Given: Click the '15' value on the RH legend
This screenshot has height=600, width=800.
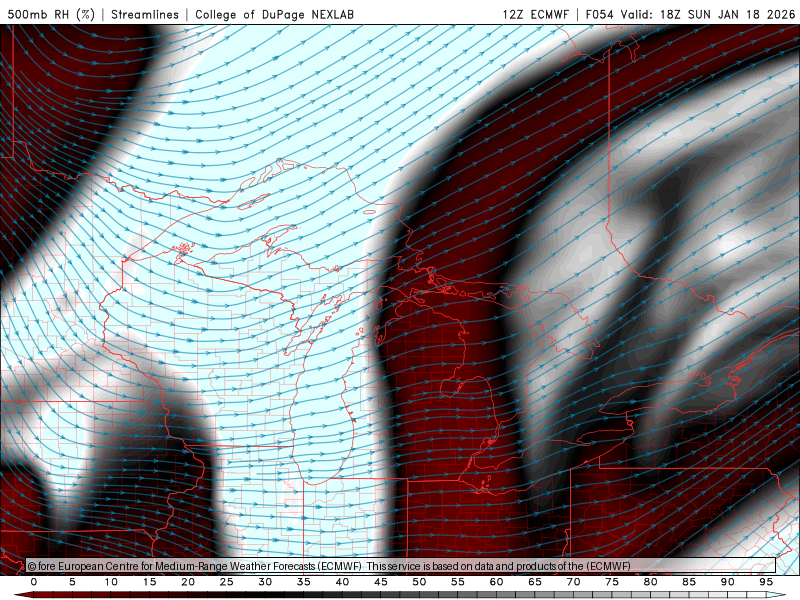Looking at the screenshot, I should tap(149, 582).
